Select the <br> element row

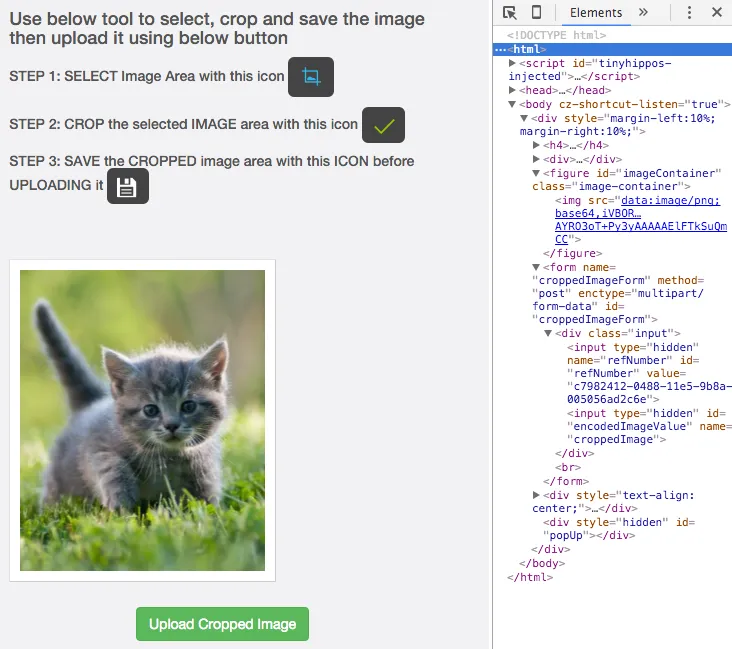568,467
